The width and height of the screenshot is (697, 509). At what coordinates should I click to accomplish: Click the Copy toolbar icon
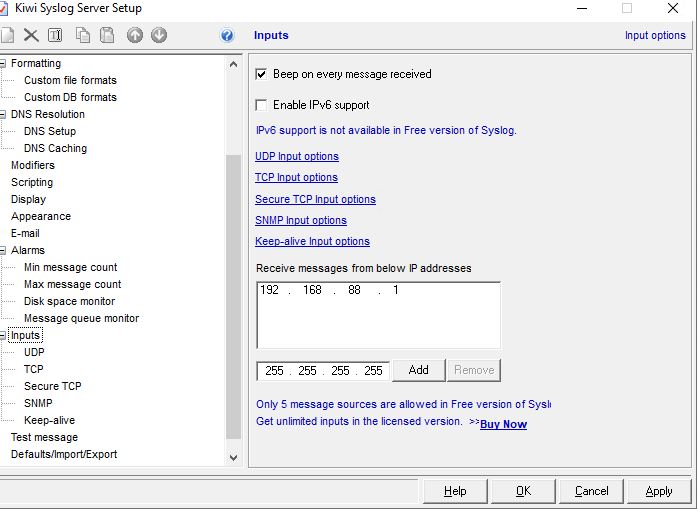pos(83,35)
